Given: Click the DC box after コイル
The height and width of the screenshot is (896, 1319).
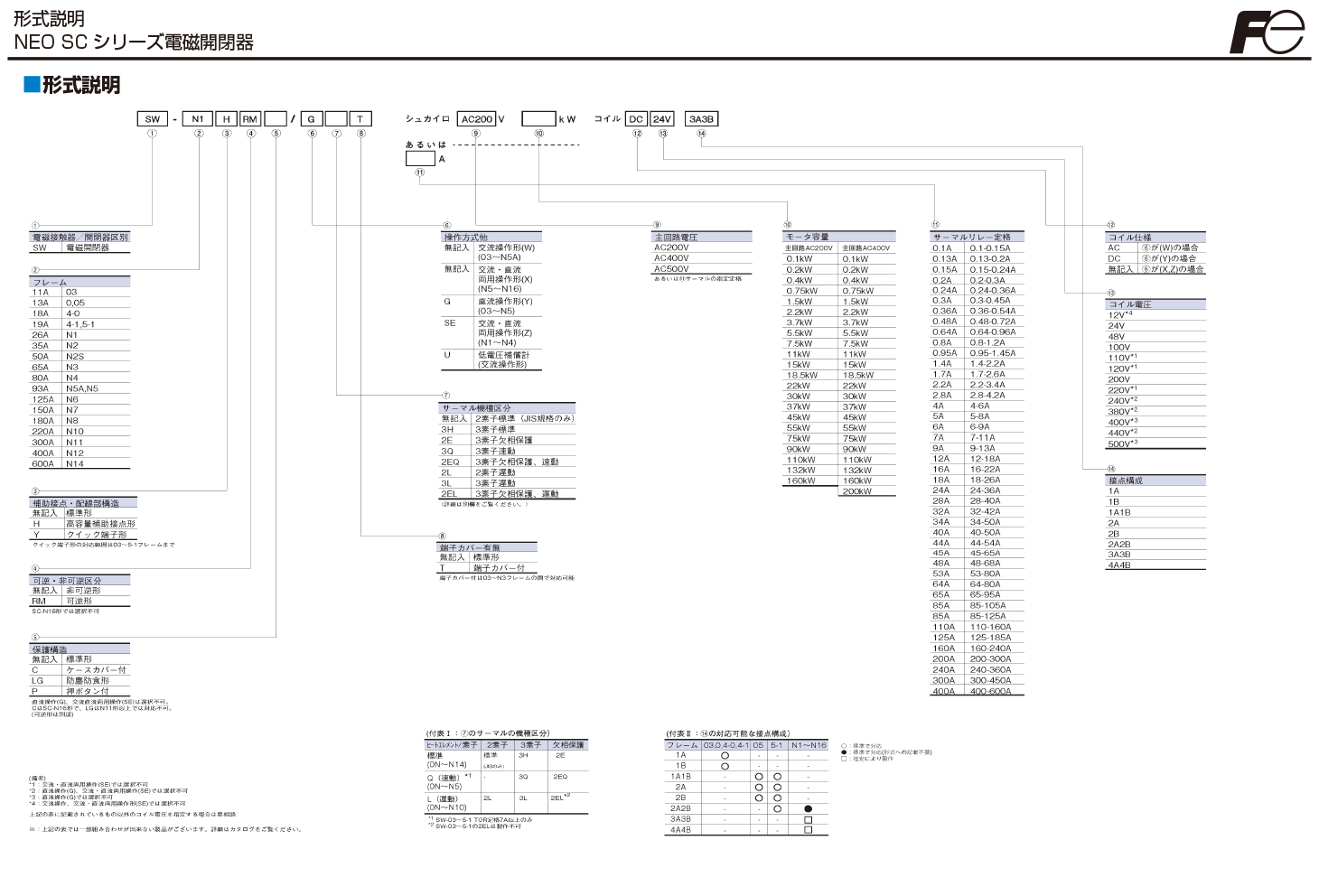Looking at the screenshot, I should pyautogui.click(x=637, y=118).
